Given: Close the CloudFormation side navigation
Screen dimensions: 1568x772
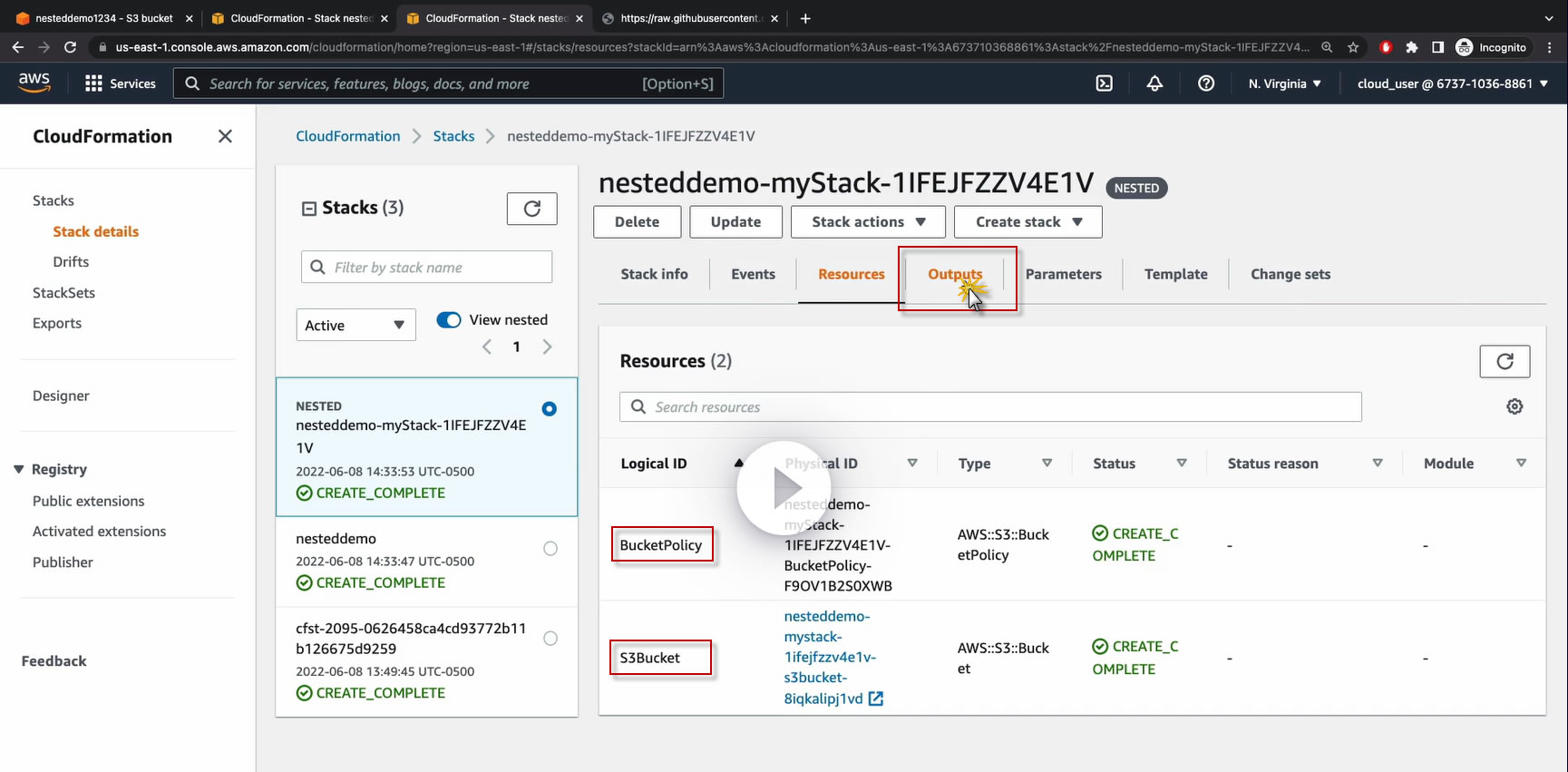Looking at the screenshot, I should pos(225,136).
